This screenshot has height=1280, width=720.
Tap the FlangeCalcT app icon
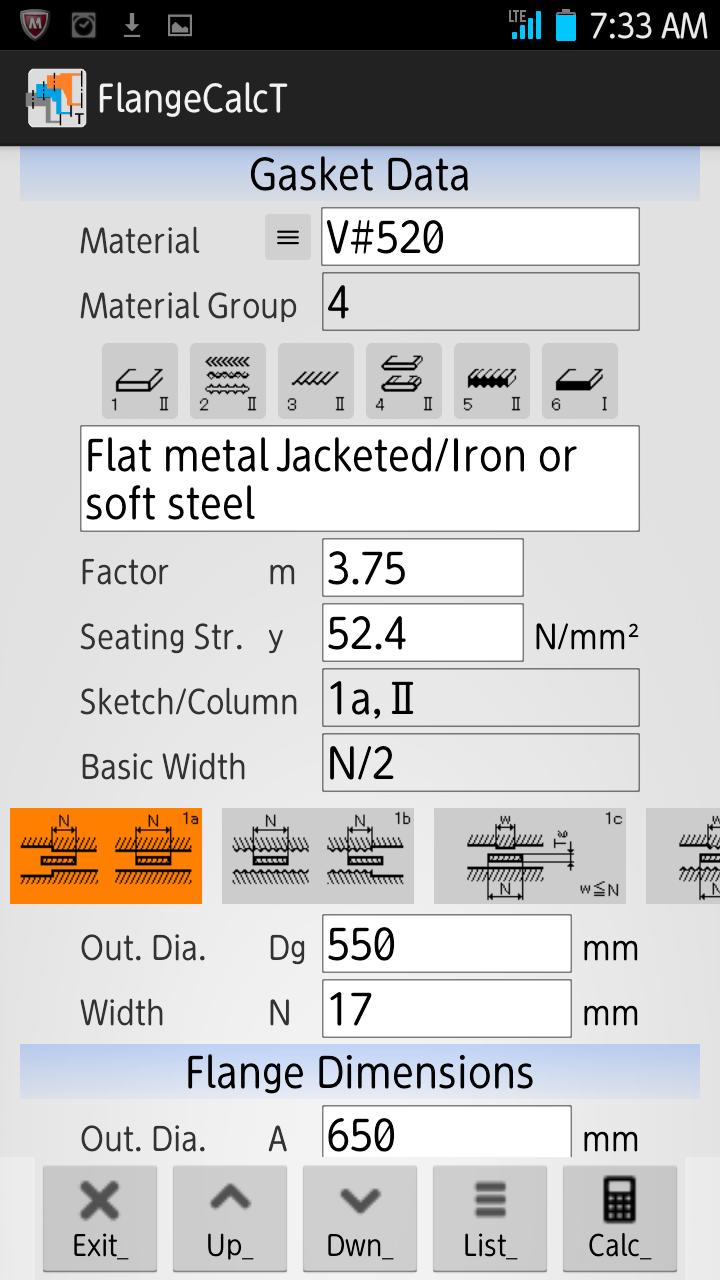[56, 98]
